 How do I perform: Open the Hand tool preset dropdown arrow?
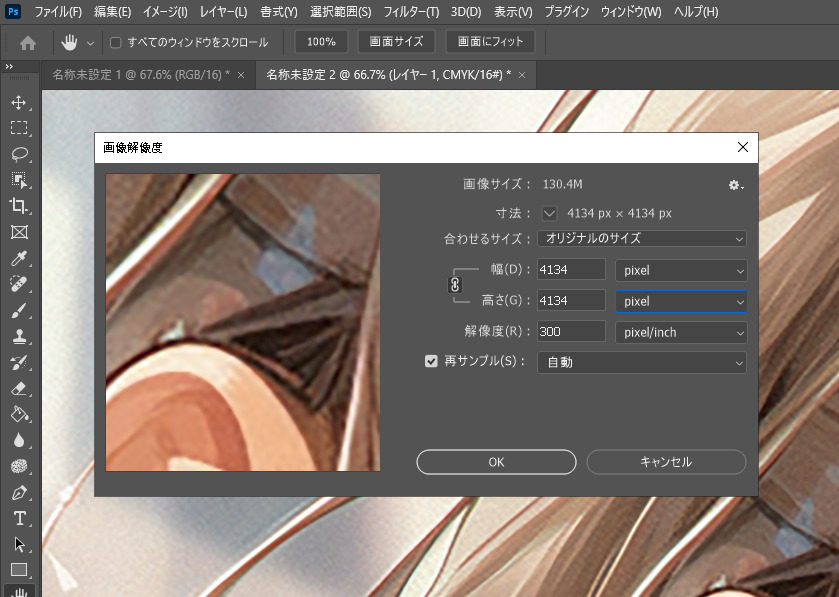coord(90,43)
